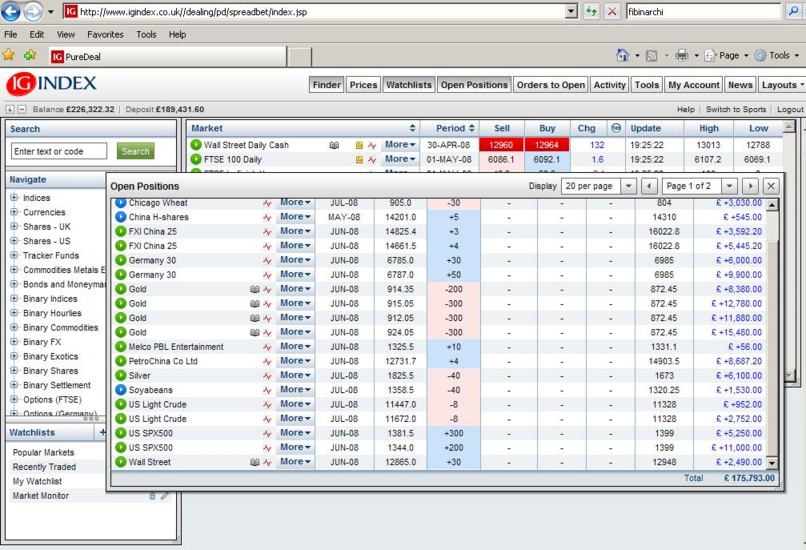Open the address bar history dropdown
Image resolution: width=806 pixels, height=550 pixels.
click(571, 11)
